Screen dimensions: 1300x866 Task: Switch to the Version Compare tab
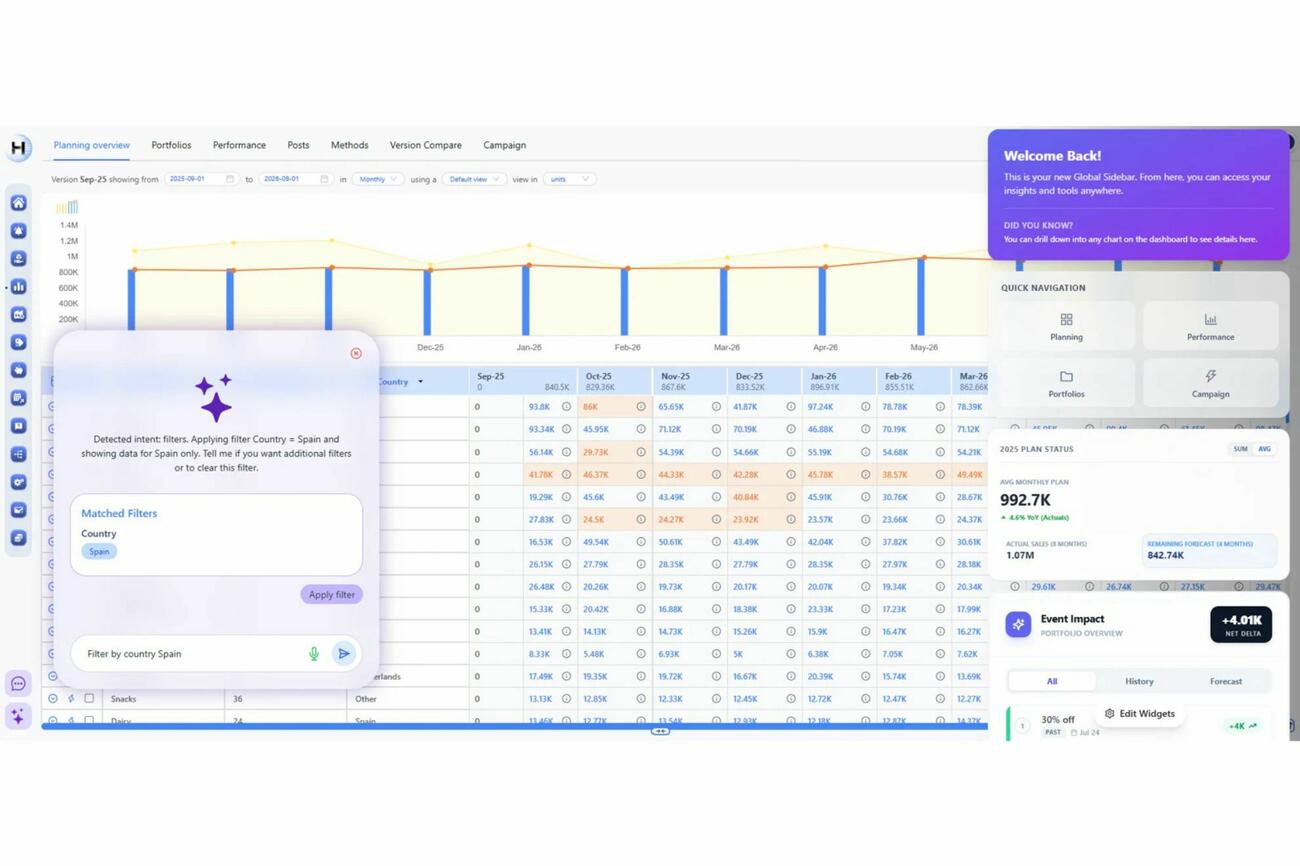[x=425, y=145]
